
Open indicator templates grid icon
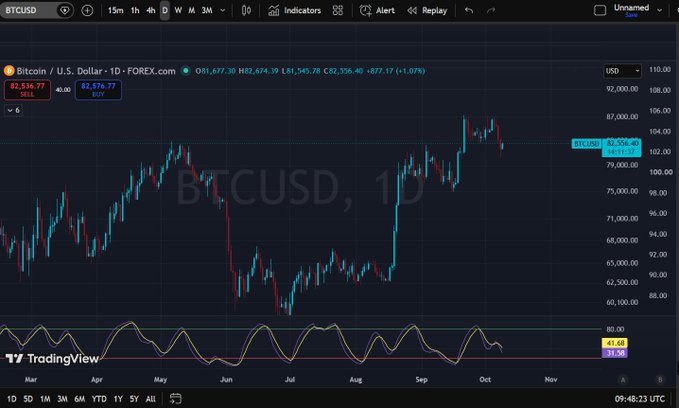(x=338, y=10)
